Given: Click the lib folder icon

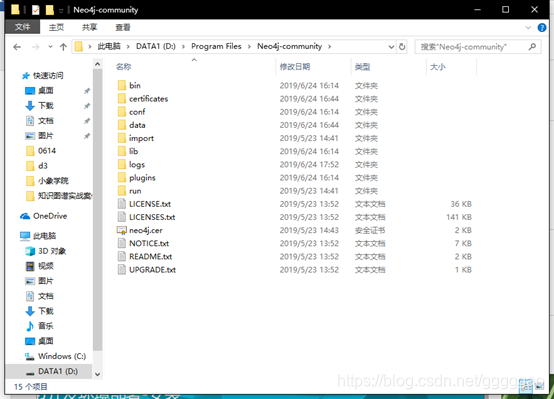Looking at the screenshot, I should [122, 151].
